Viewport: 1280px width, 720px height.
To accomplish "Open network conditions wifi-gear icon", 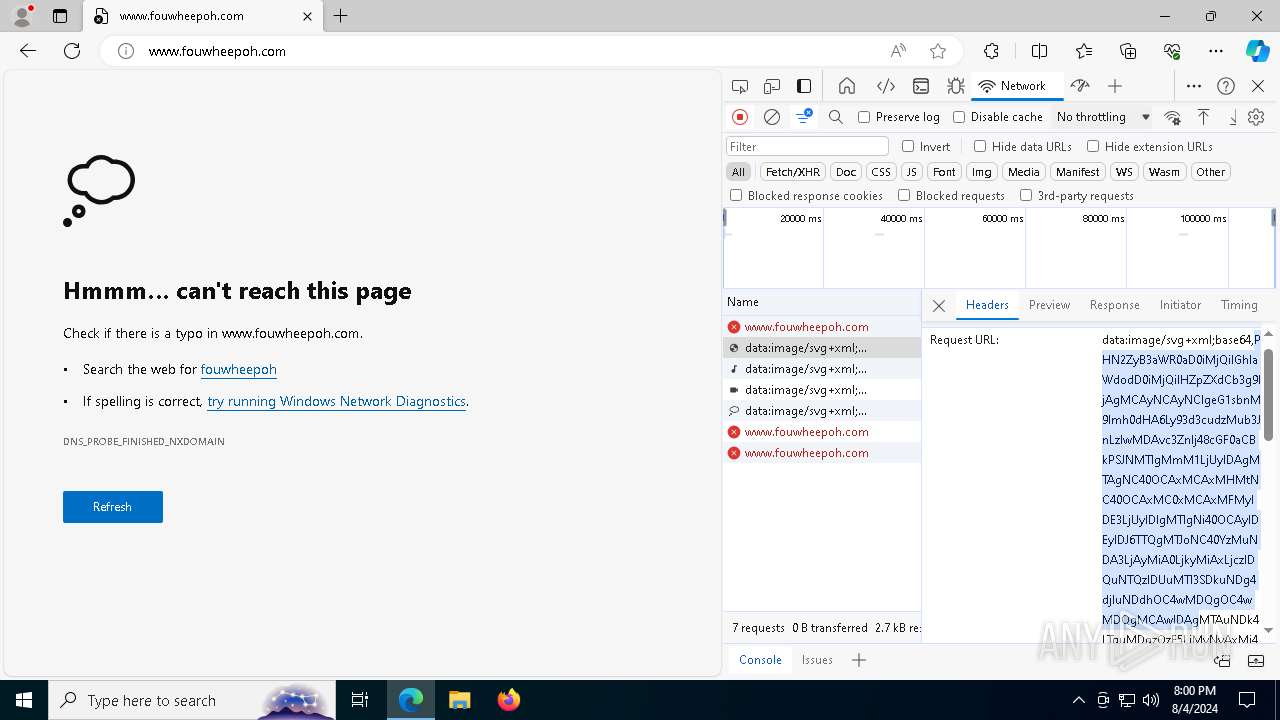I will click(1173, 117).
